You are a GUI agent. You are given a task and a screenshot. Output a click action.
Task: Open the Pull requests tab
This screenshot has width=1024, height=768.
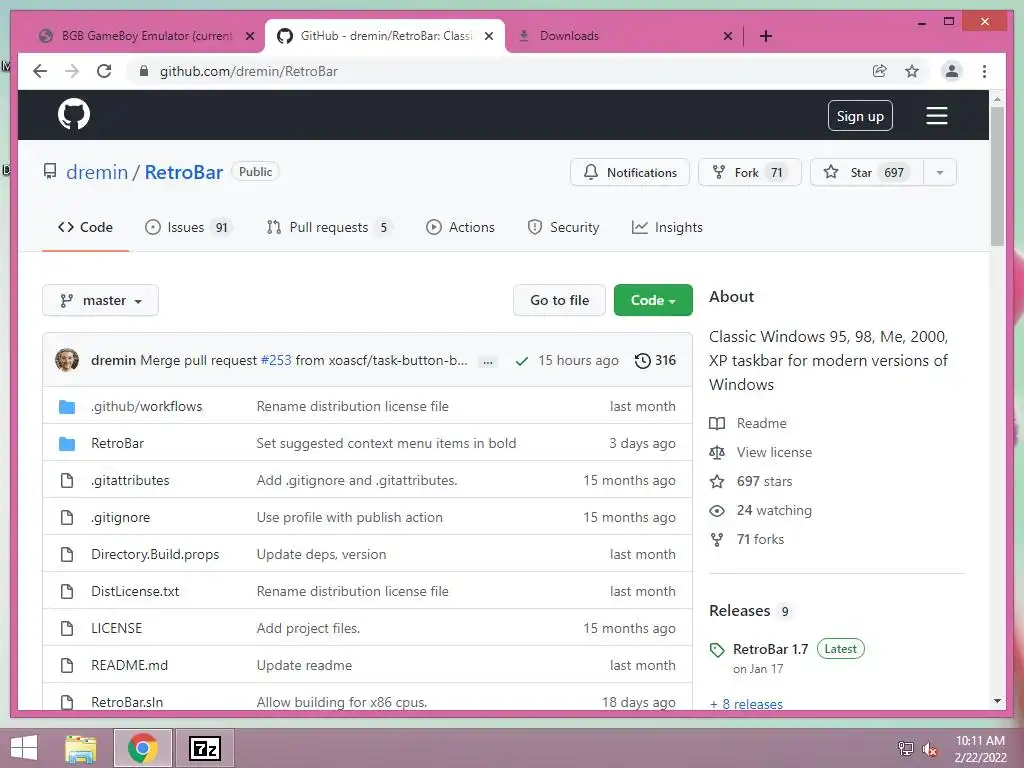pos(329,227)
